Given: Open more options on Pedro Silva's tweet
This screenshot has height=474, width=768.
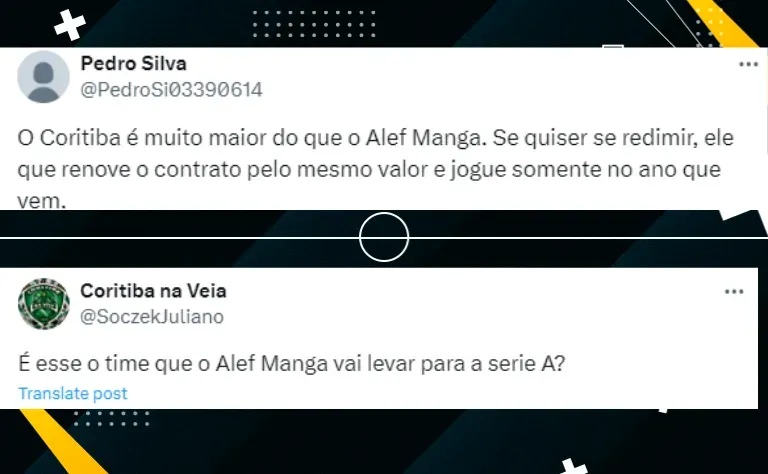Looking at the screenshot, I should 748,64.
